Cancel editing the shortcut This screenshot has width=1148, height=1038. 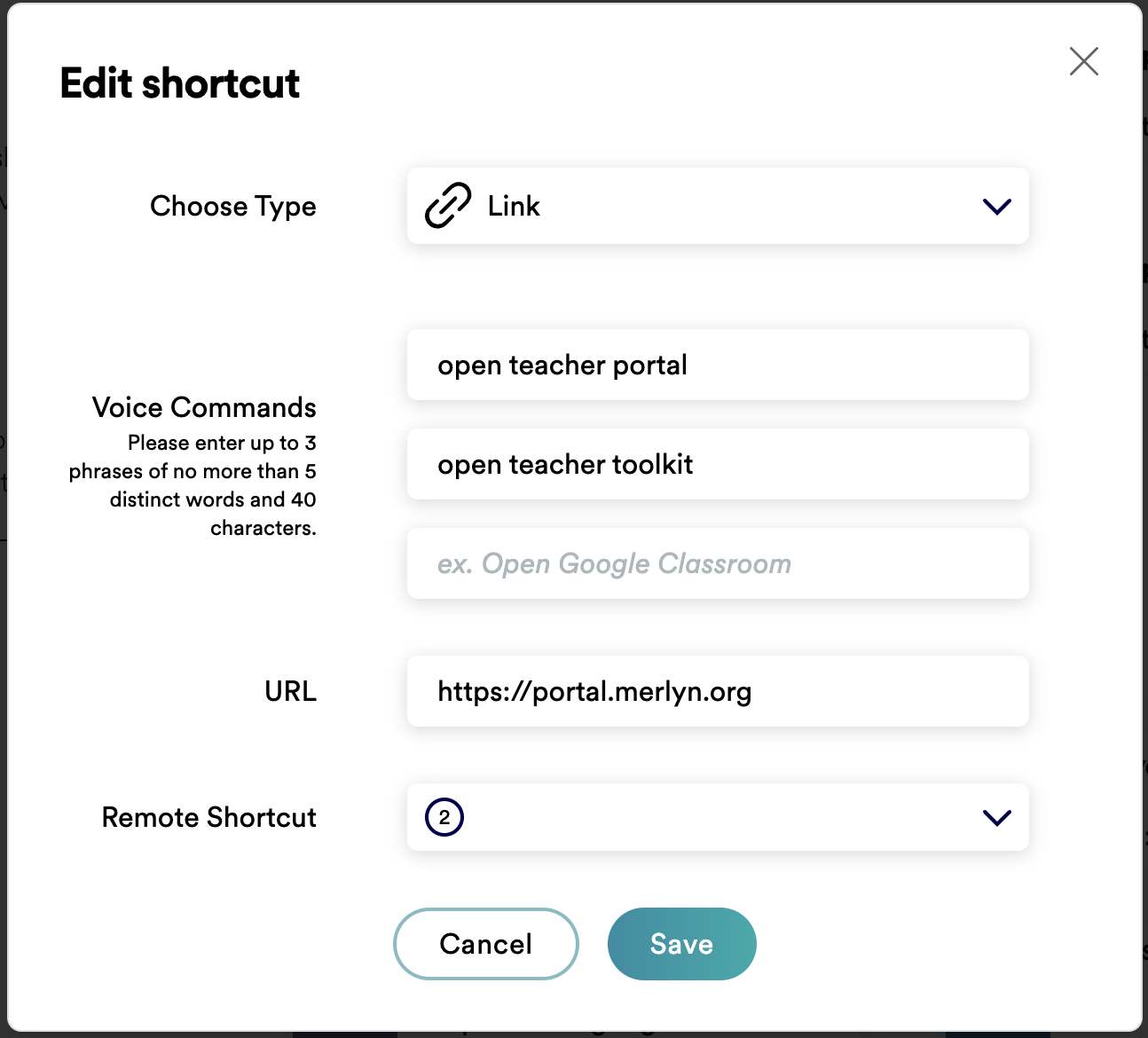click(x=485, y=943)
